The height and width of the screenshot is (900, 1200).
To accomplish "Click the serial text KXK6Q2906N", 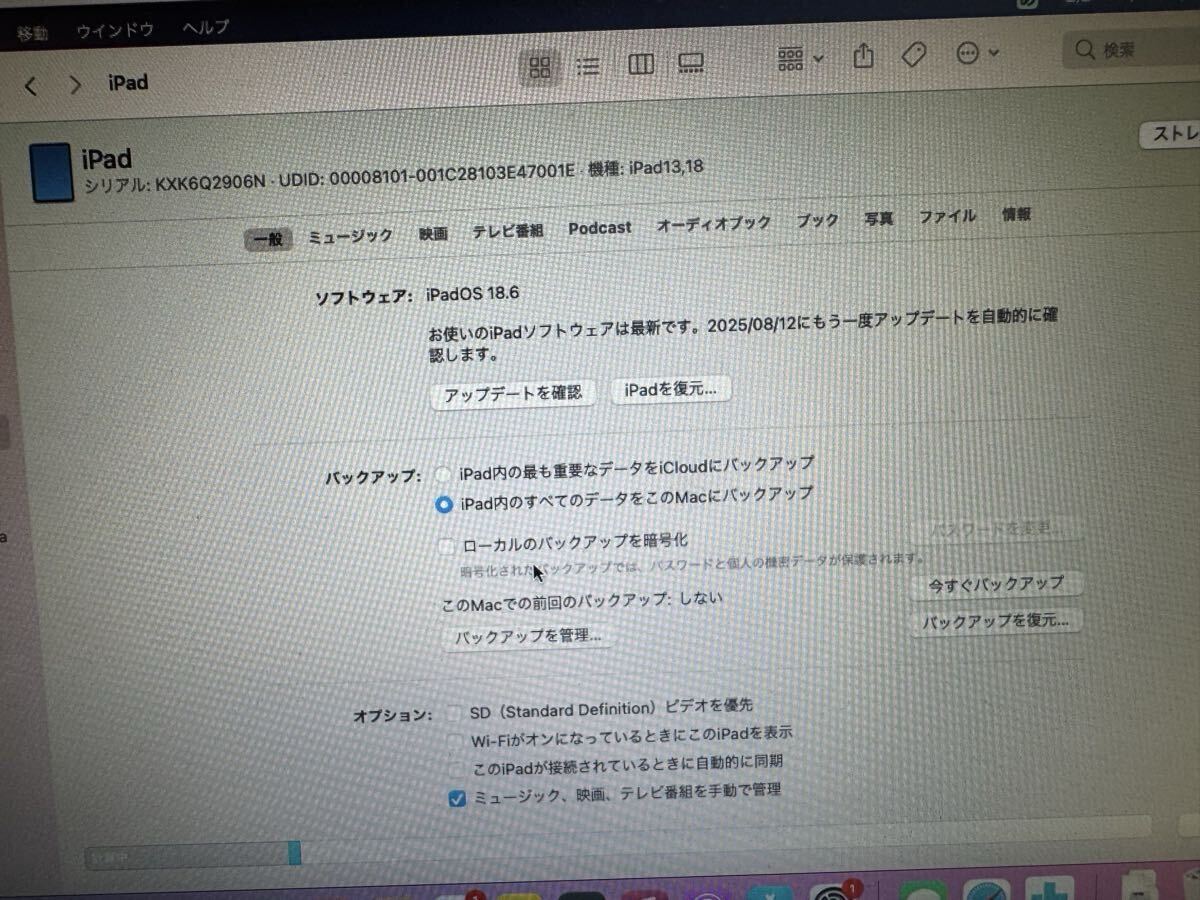I will point(210,183).
